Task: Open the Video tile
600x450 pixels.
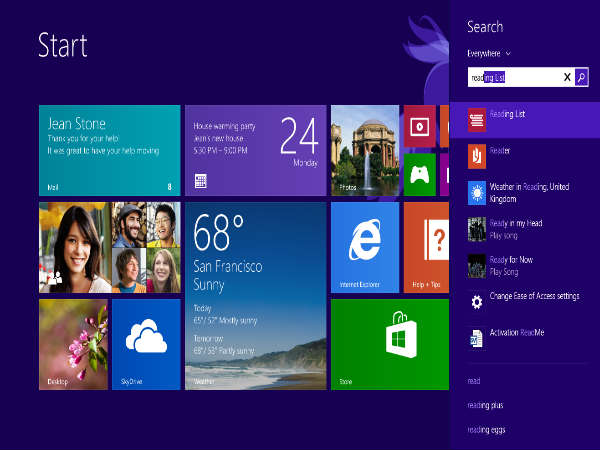Action: click(421, 126)
